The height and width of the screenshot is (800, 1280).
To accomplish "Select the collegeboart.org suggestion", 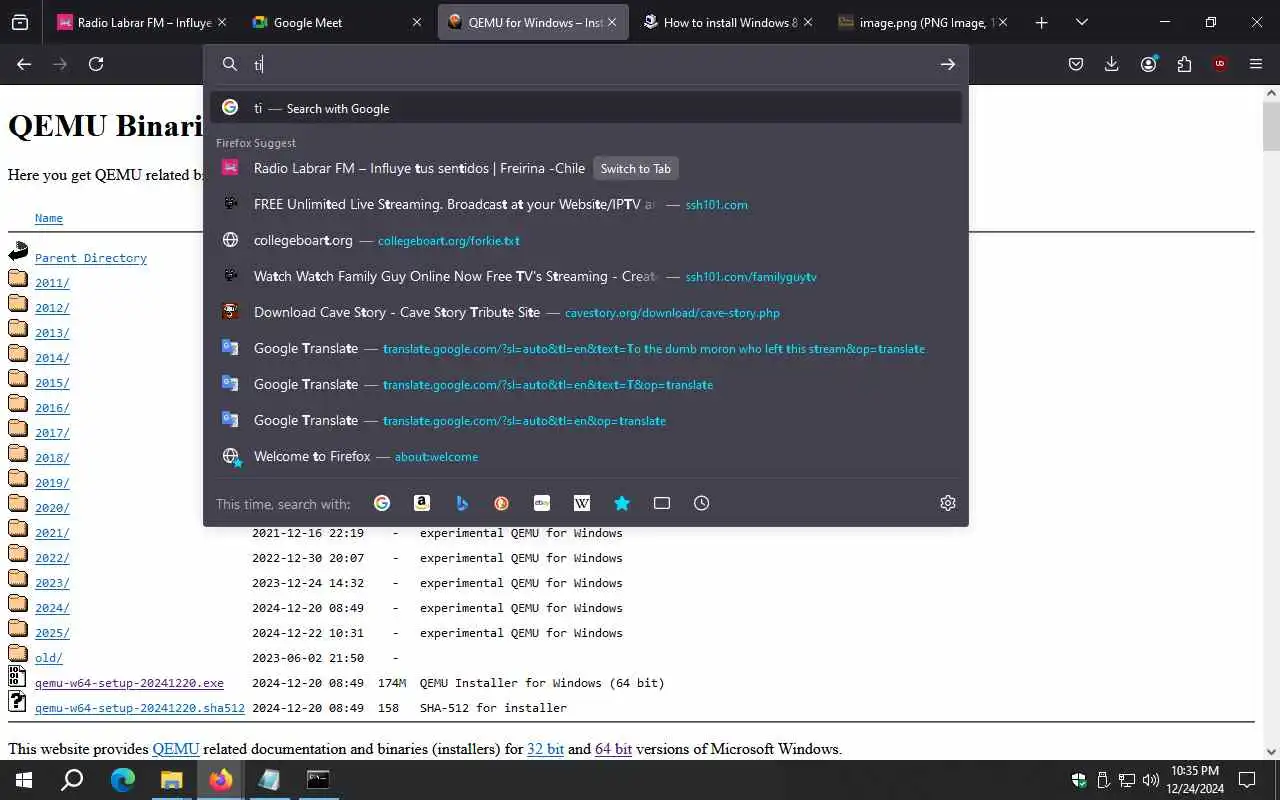I will point(586,240).
